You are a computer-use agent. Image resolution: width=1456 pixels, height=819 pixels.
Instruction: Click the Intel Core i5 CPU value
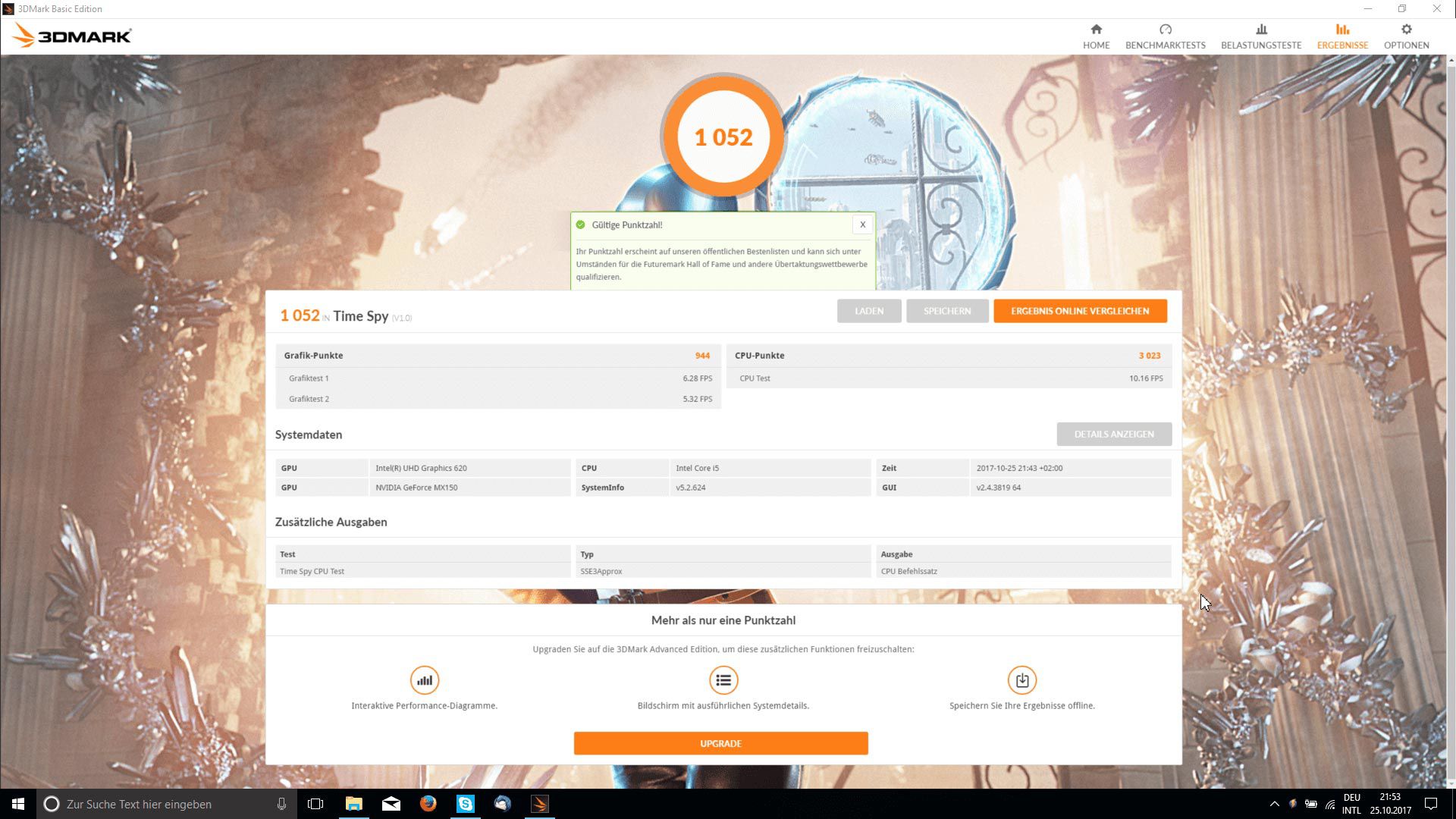[770, 468]
